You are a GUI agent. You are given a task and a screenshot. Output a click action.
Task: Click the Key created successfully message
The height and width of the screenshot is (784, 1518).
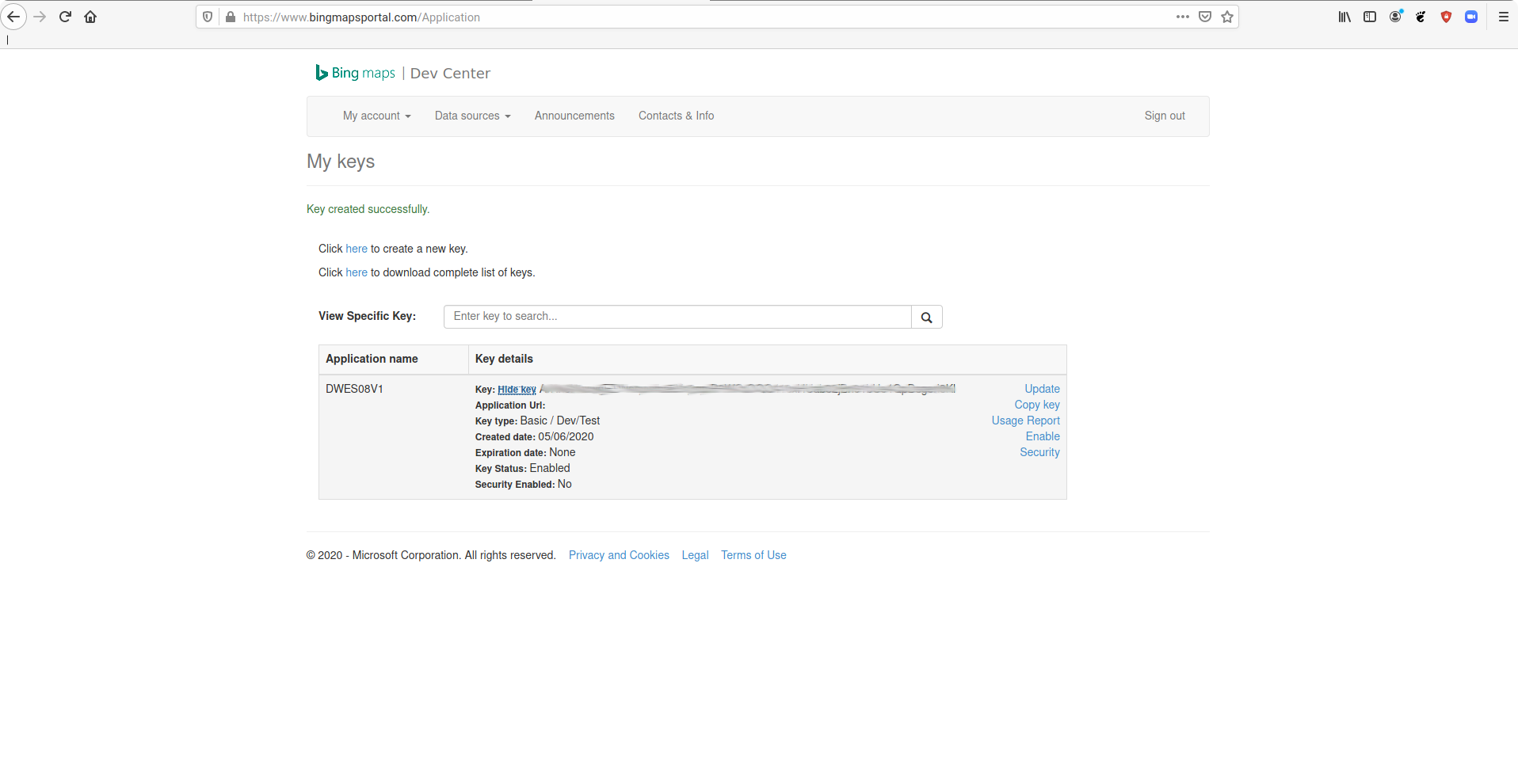[368, 209]
